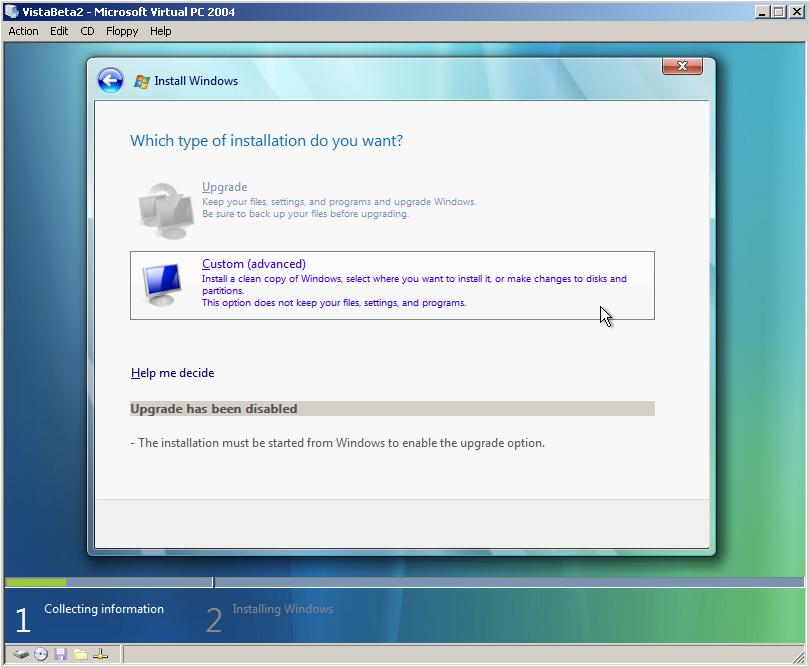Select the Upgrade monitor icon
The image size is (809, 668).
pos(163,207)
